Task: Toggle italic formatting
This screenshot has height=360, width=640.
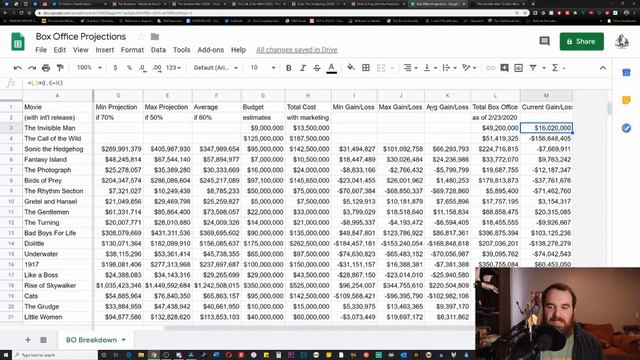Action: (x=302, y=68)
